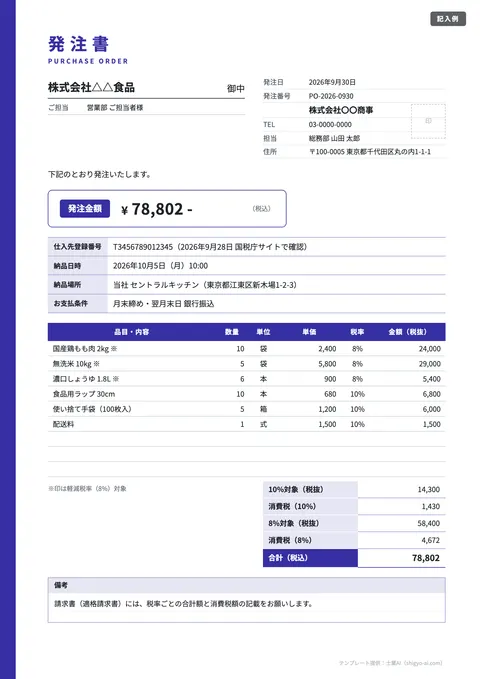Click unit 式 in delivery fee row

tap(263, 424)
